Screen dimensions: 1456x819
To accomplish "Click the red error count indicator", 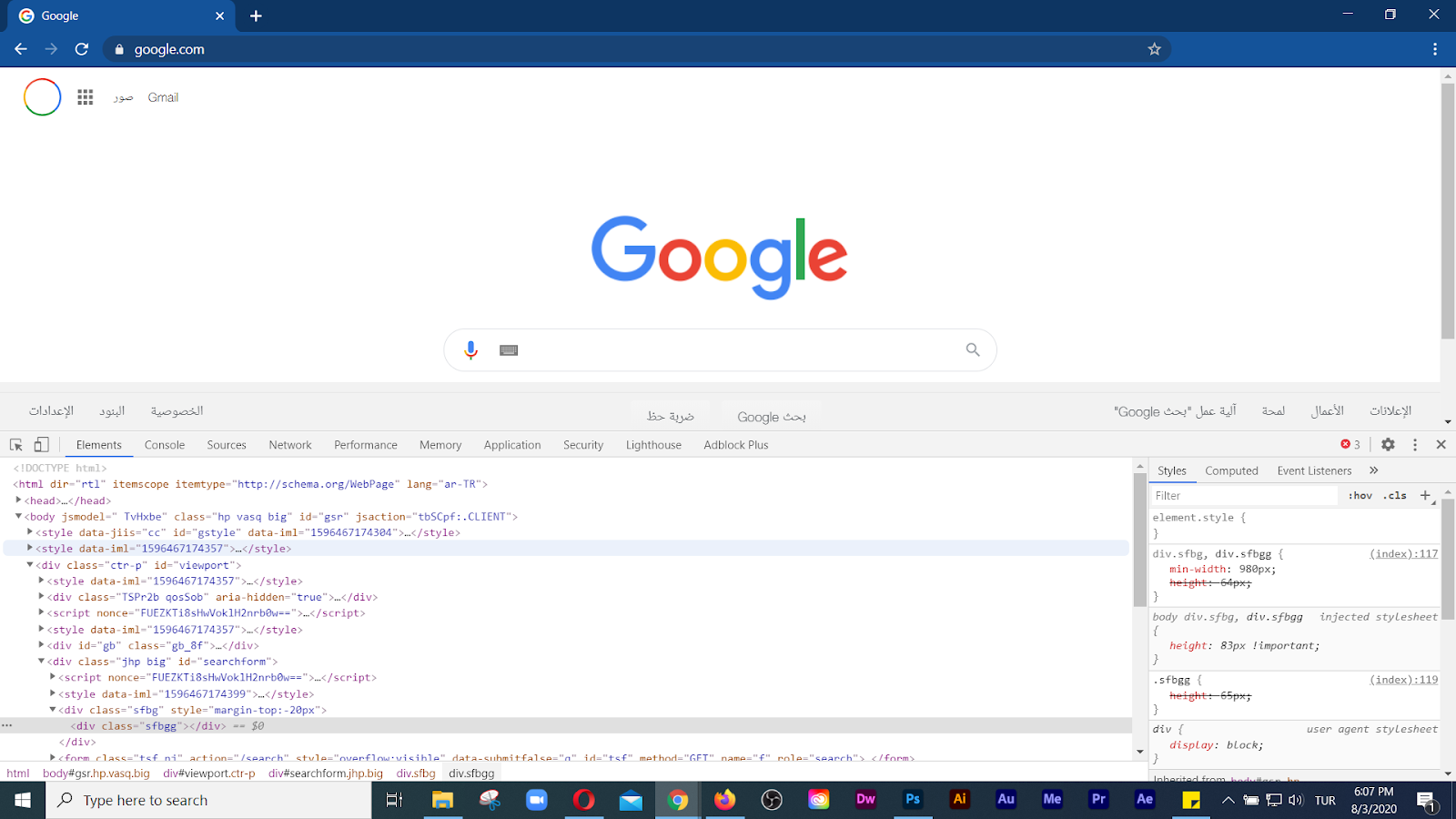I will [x=1350, y=445].
